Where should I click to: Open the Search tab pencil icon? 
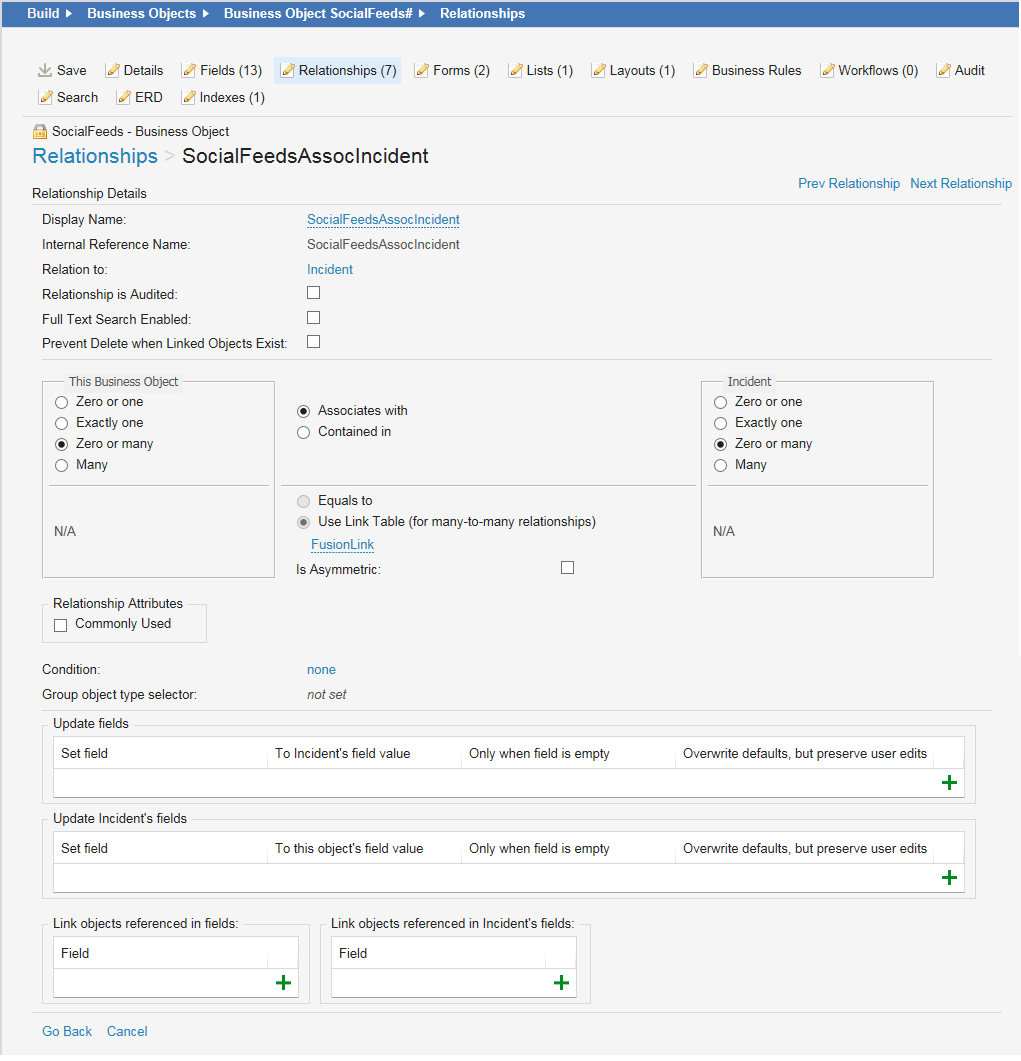[46, 98]
